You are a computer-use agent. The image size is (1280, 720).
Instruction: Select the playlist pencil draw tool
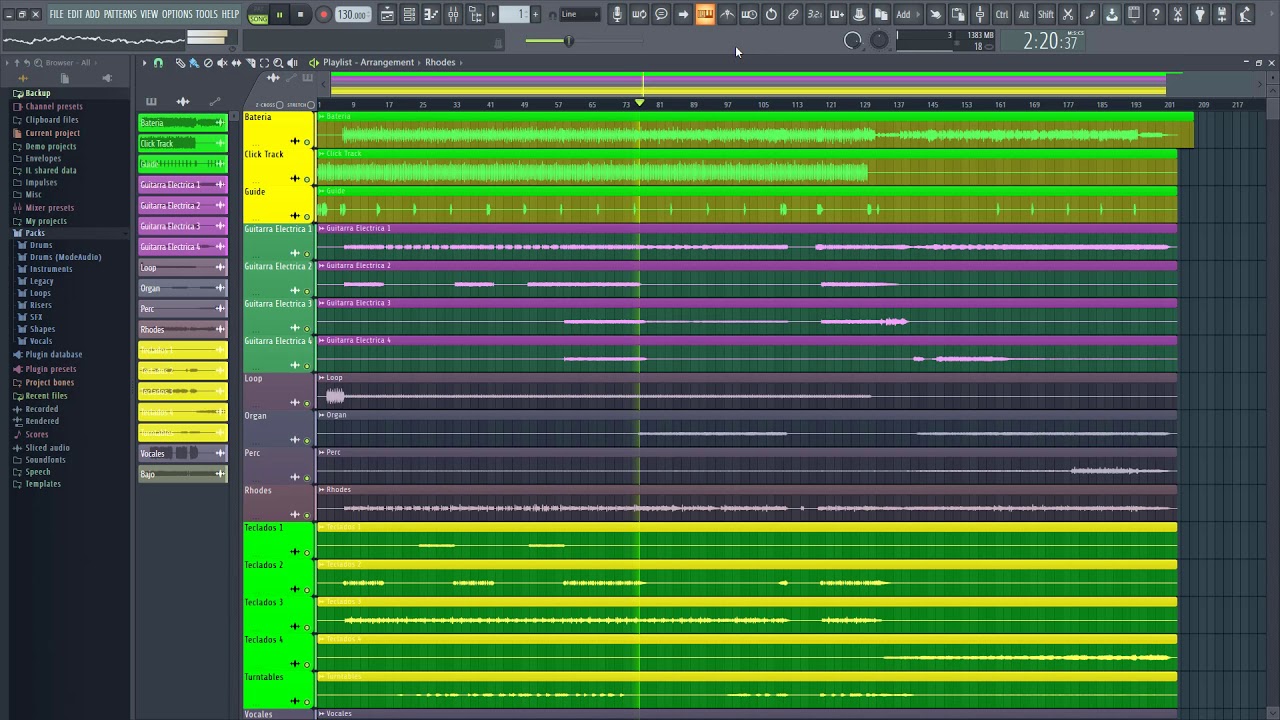(180, 63)
